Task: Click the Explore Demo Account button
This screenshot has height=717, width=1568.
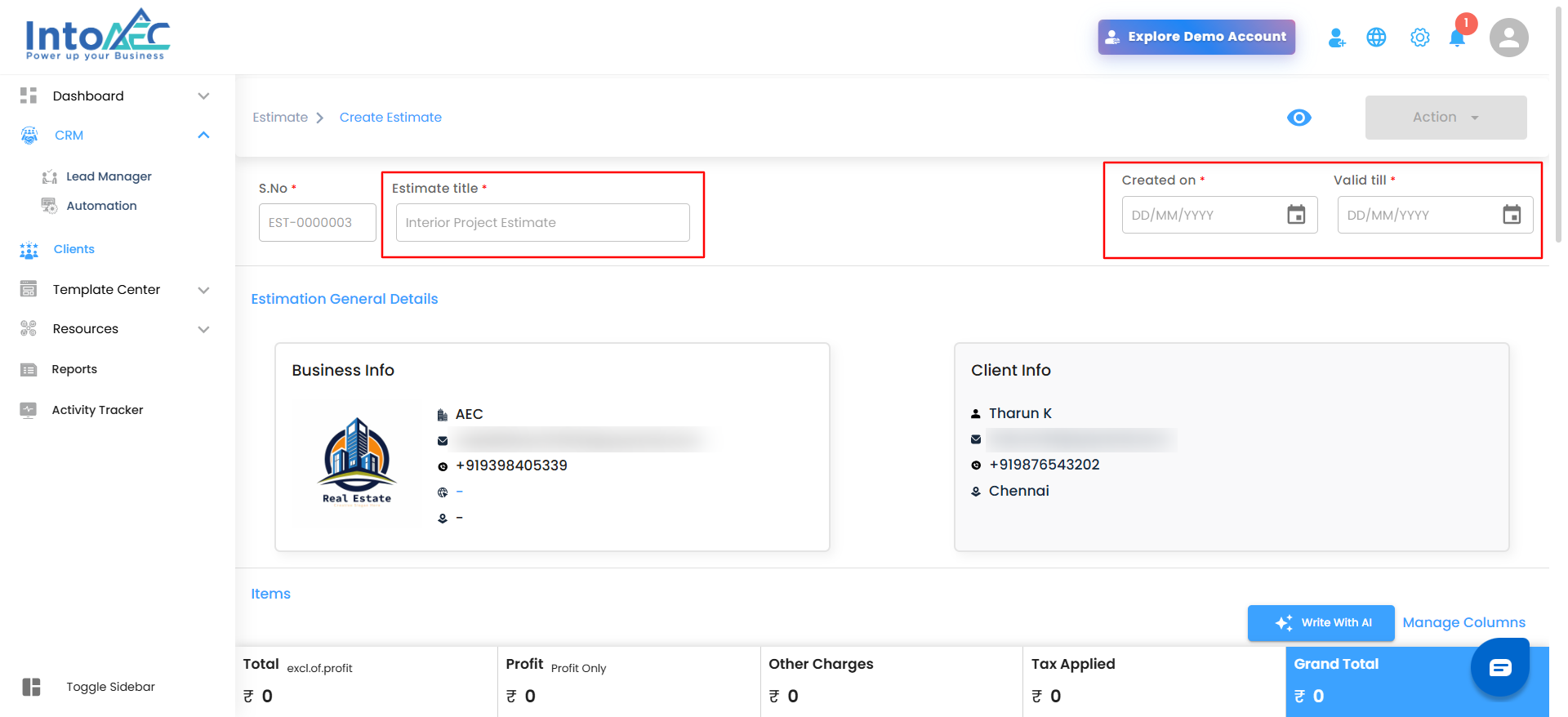Action: 1196,37
